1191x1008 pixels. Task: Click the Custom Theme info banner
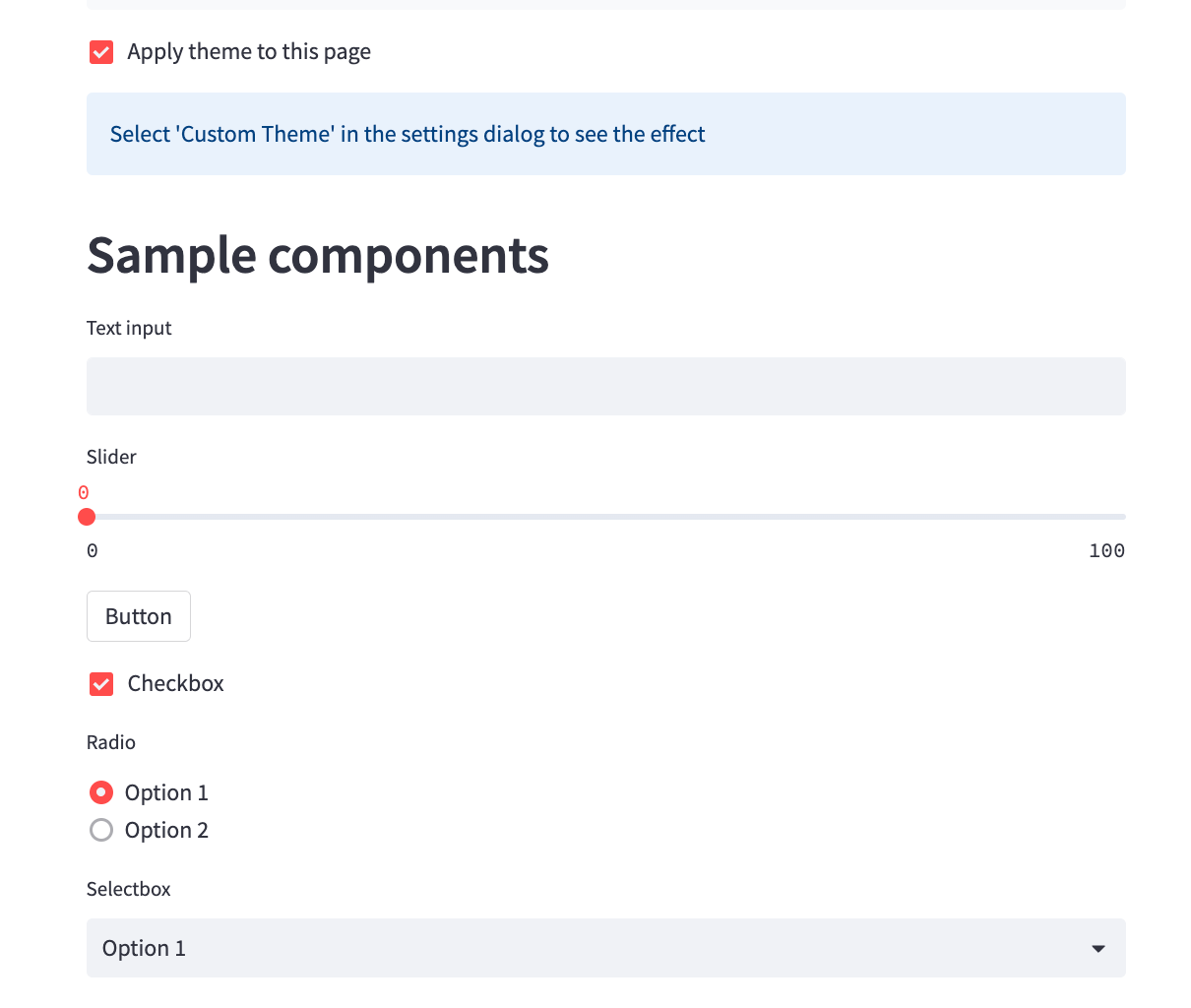point(605,134)
